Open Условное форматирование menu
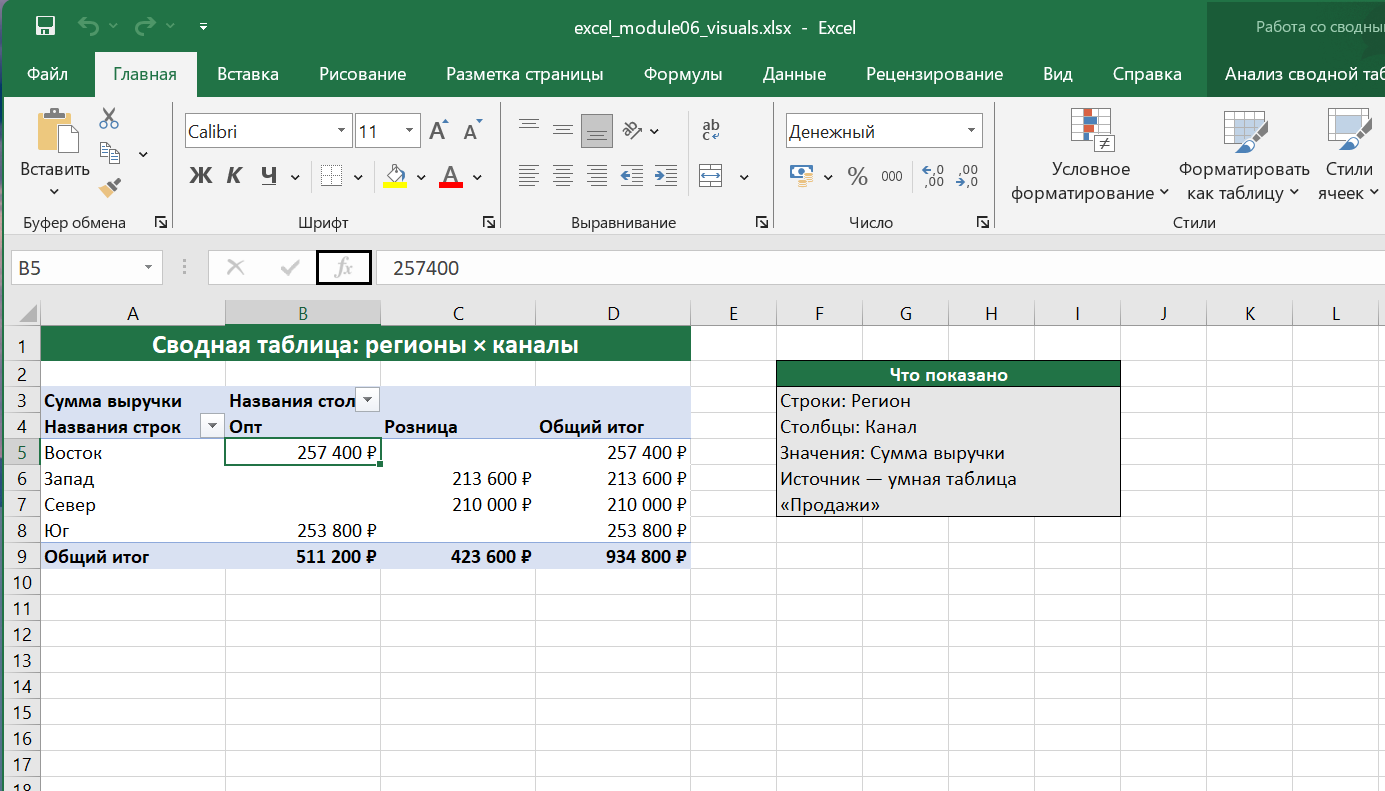1385x791 pixels. 1090,155
